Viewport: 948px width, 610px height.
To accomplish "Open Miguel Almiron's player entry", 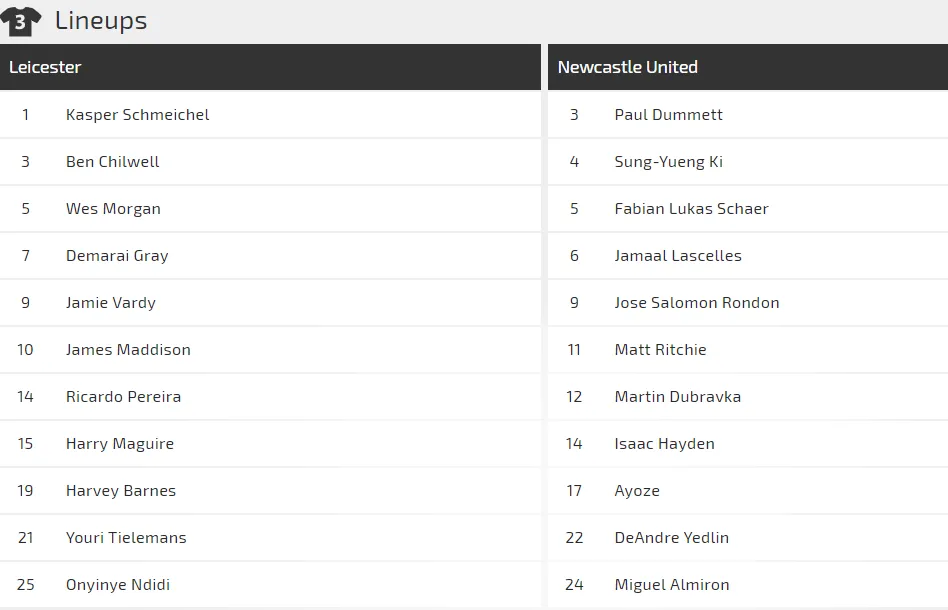I will pos(671,585).
